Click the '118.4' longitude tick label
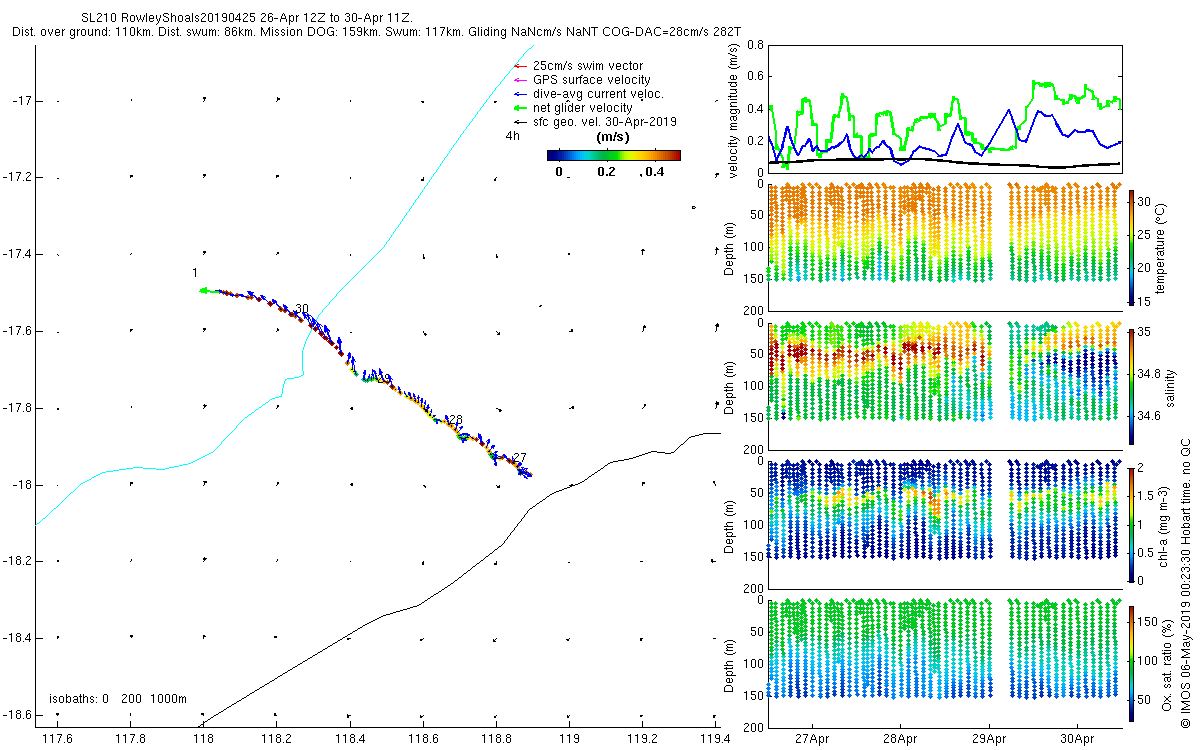The image size is (1200, 750). click(350, 739)
